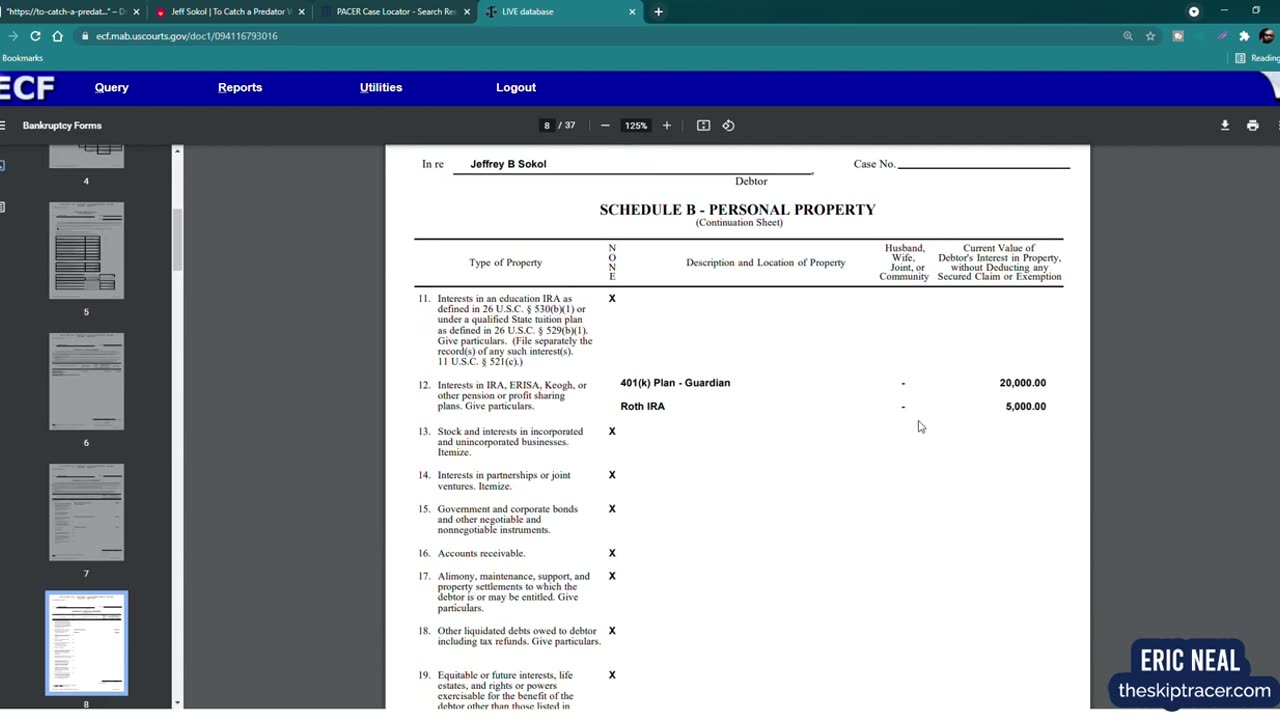Viewport: 1280px width, 720px height.
Task: Close the LIVE database tab
Action: point(632,12)
